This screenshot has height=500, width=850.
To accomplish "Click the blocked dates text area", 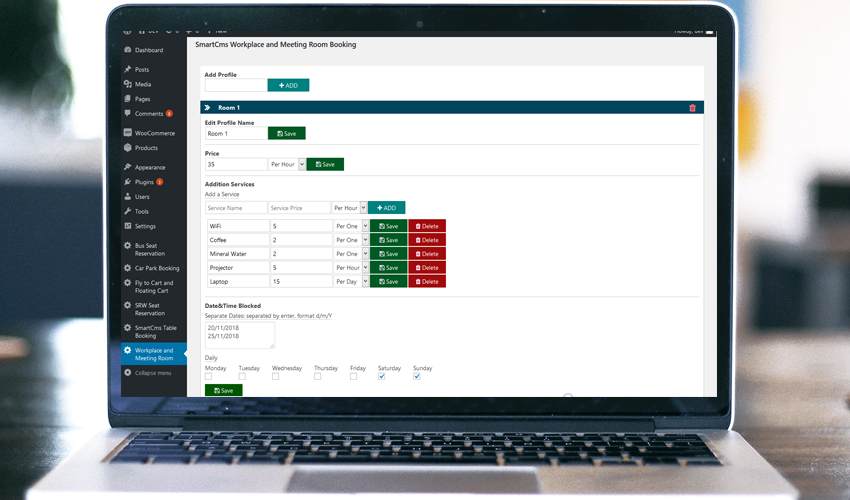I will coord(239,335).
